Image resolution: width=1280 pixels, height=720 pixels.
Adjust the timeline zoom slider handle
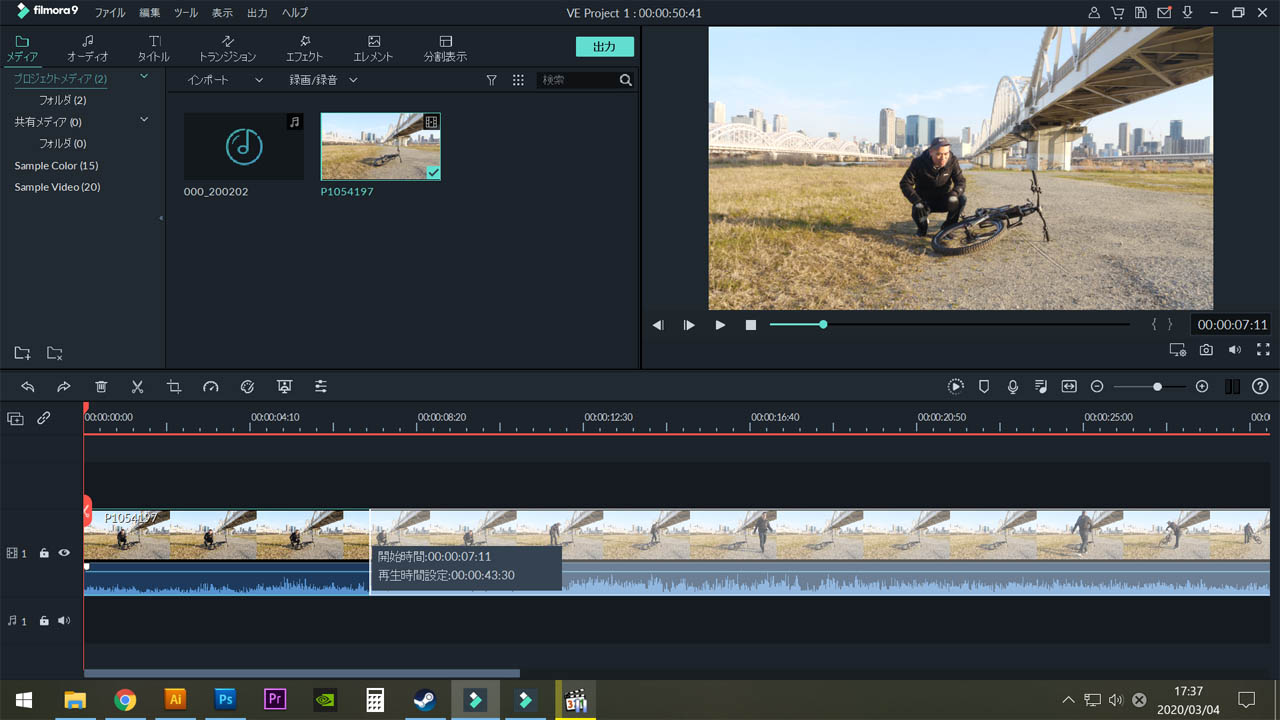tap(1157, 386)
